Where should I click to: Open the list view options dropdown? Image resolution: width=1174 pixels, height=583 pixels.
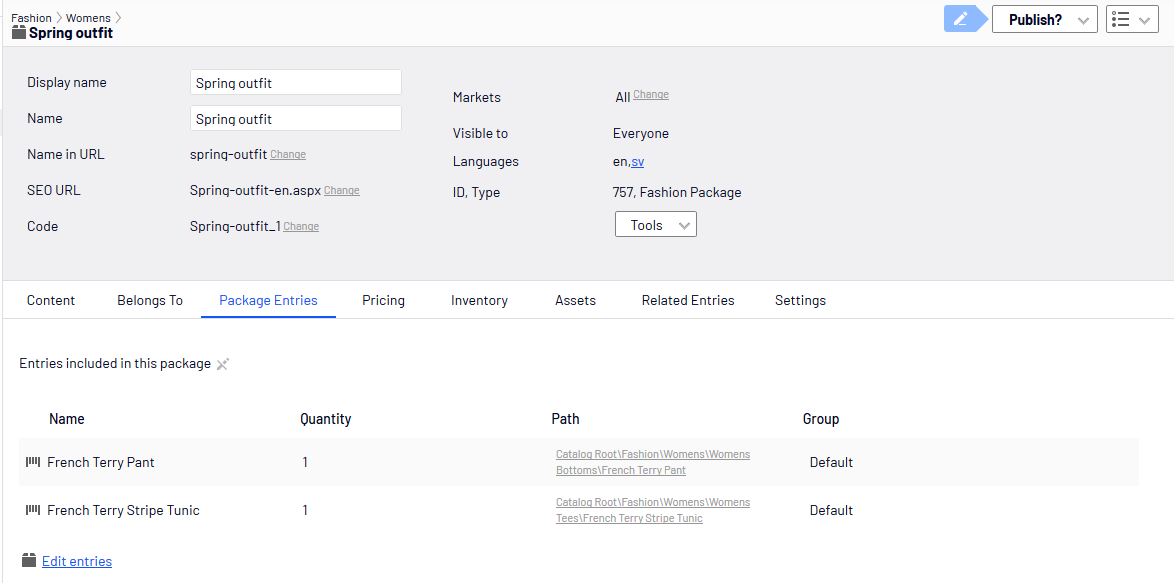coord(1132,19)
